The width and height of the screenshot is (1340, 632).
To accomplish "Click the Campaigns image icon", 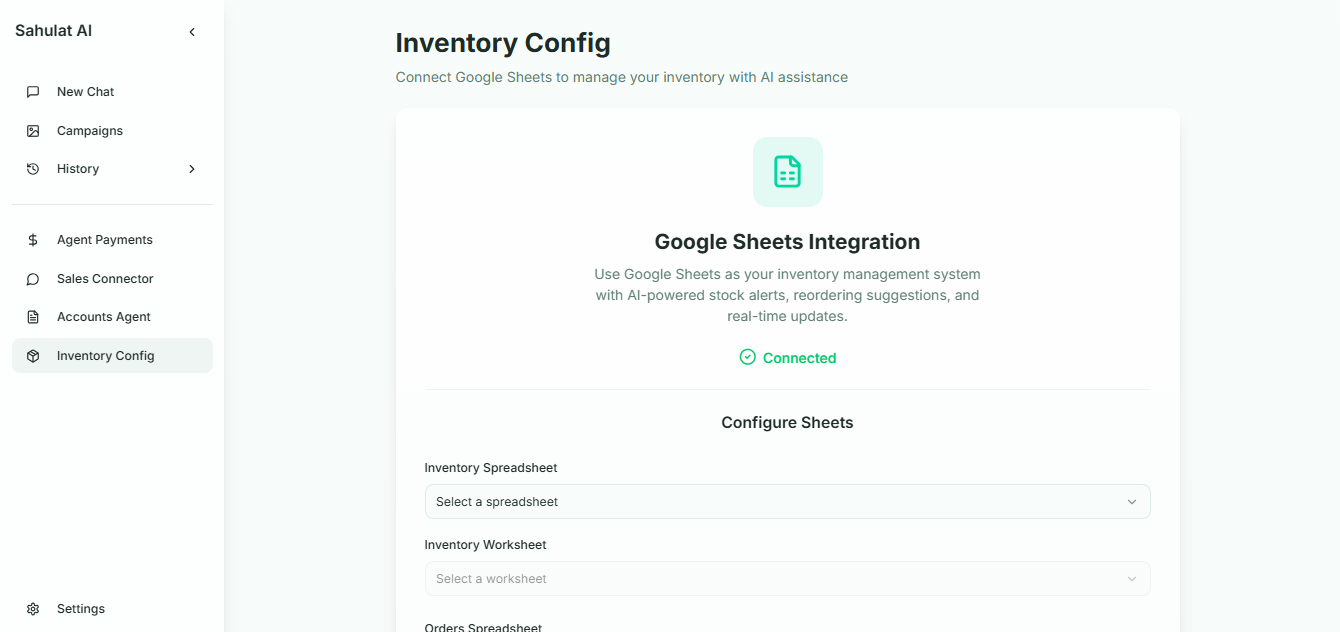I will click(x=33, y=131).
